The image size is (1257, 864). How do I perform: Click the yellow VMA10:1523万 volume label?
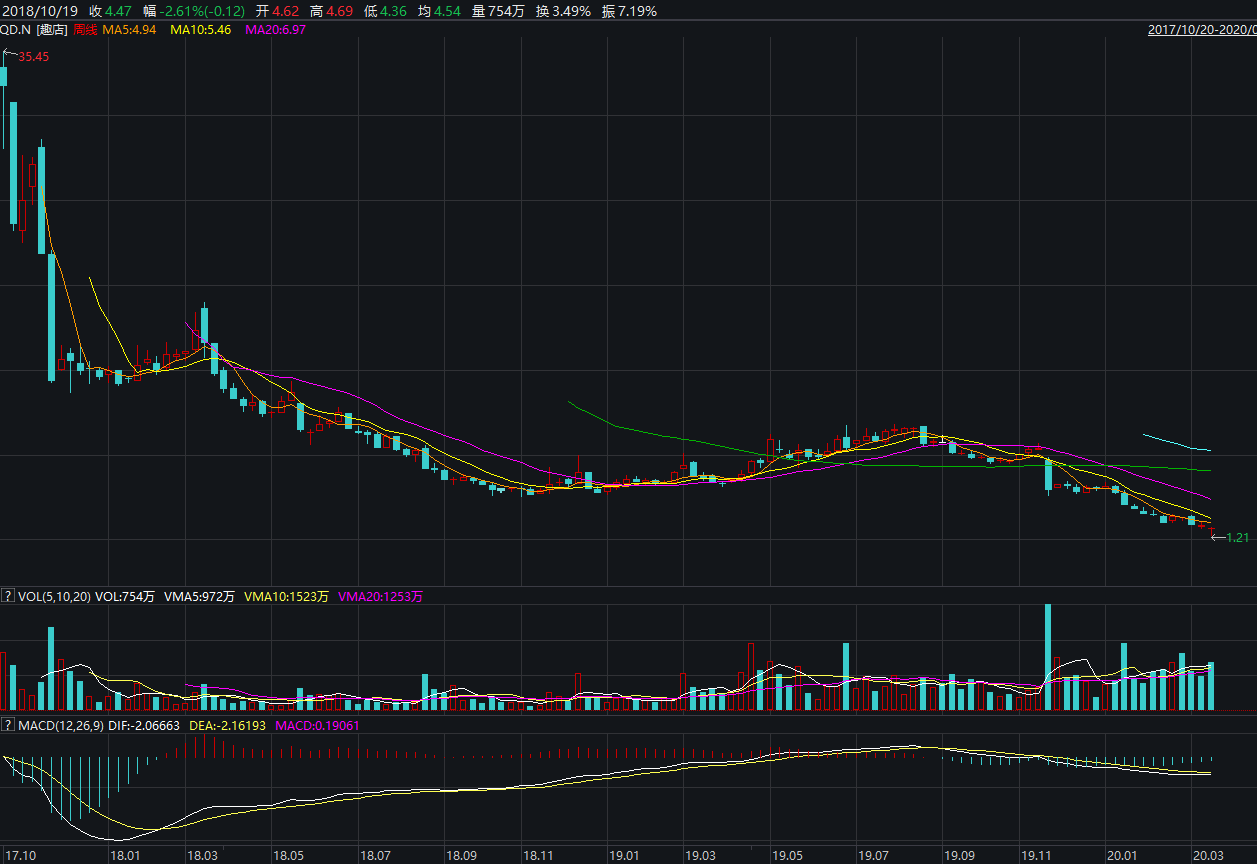287,597
